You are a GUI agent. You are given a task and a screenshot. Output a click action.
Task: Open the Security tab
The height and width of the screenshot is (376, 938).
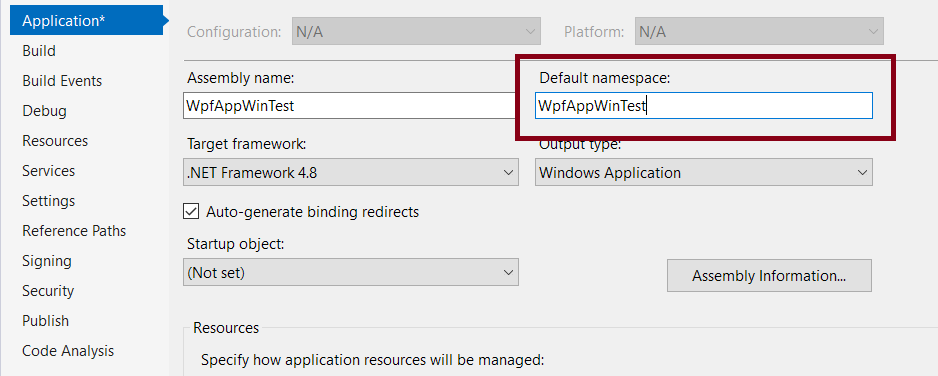pyautogui.click(x=48, y=291)
